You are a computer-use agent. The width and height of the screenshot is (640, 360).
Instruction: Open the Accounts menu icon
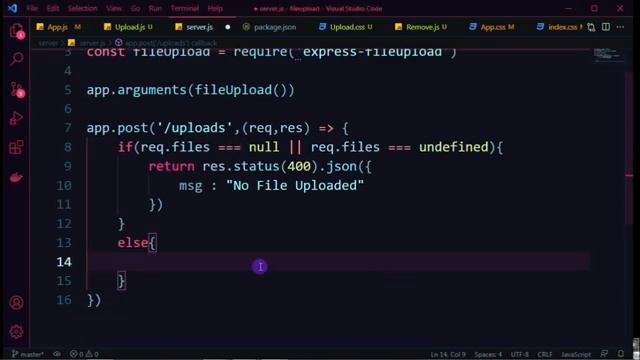16,303
